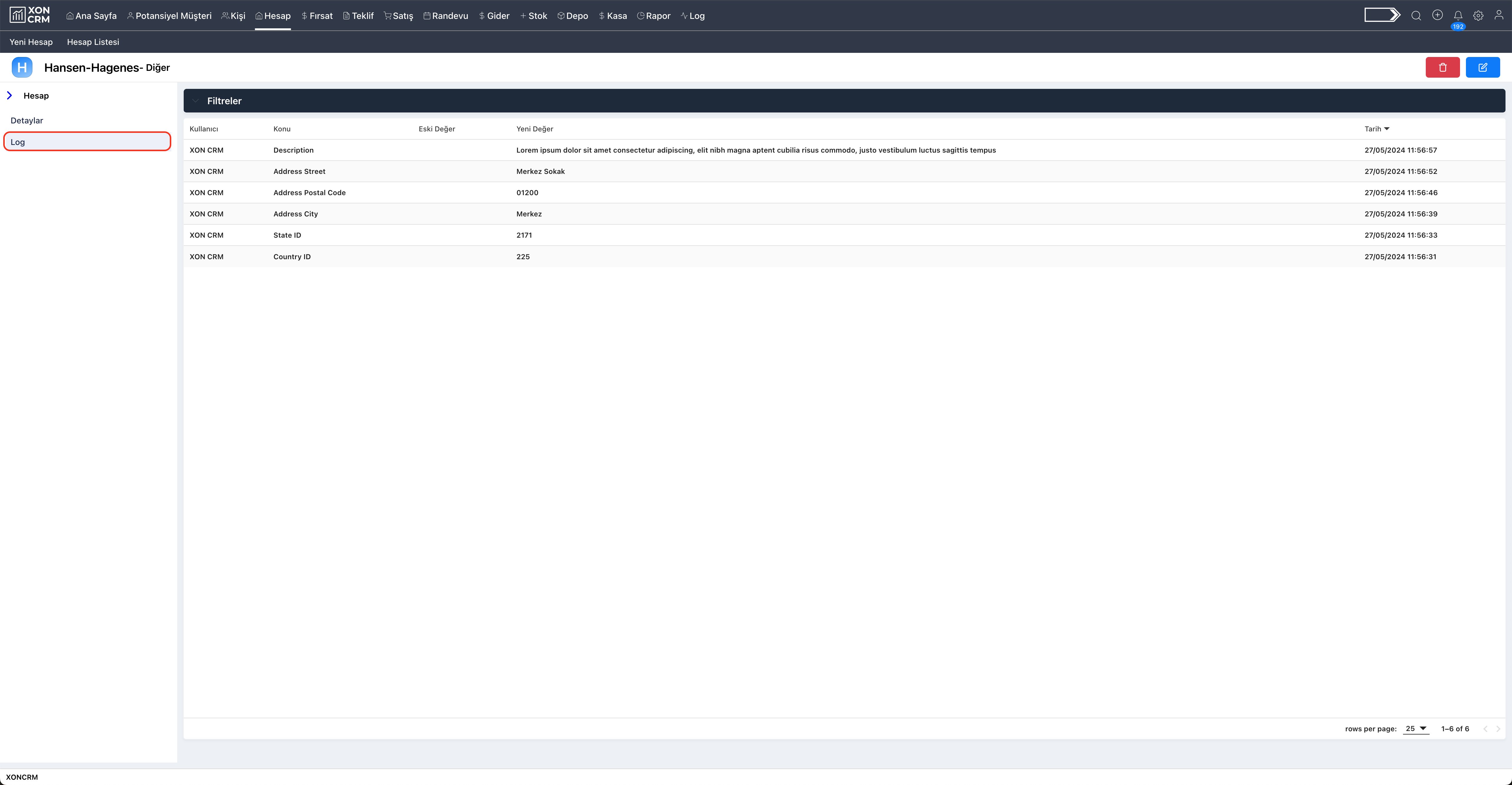Open the search magnifier icon
Image resolution: width=1512 pixels, height=785 pixels.
pos(1416,16)
